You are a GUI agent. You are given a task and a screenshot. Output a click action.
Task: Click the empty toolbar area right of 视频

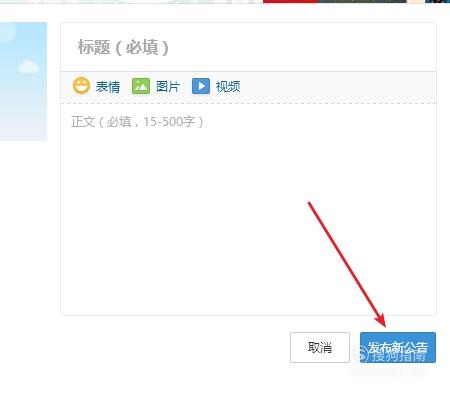tap(337, 87)
